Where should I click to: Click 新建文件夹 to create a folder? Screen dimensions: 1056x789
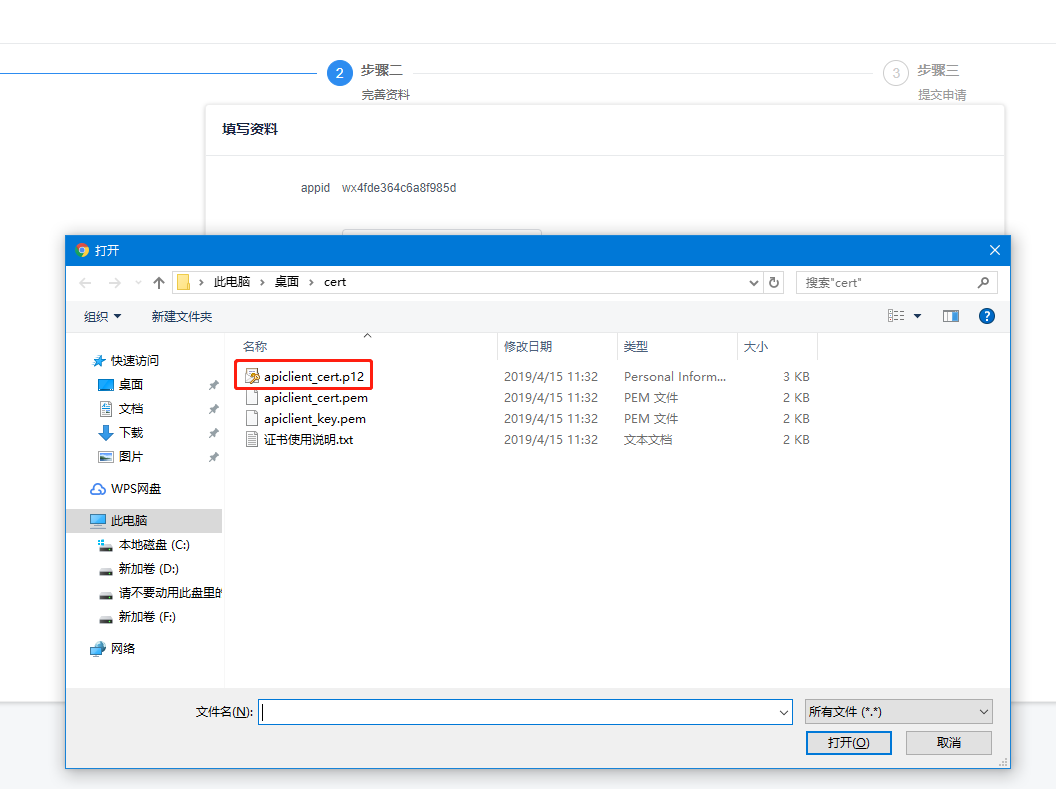click(182, 316)
